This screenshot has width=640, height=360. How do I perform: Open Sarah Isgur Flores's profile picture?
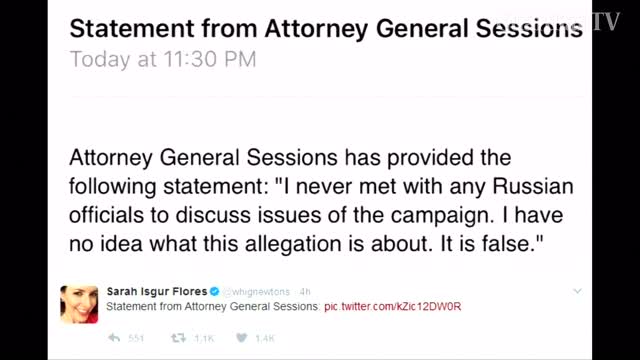coord(79,304)
